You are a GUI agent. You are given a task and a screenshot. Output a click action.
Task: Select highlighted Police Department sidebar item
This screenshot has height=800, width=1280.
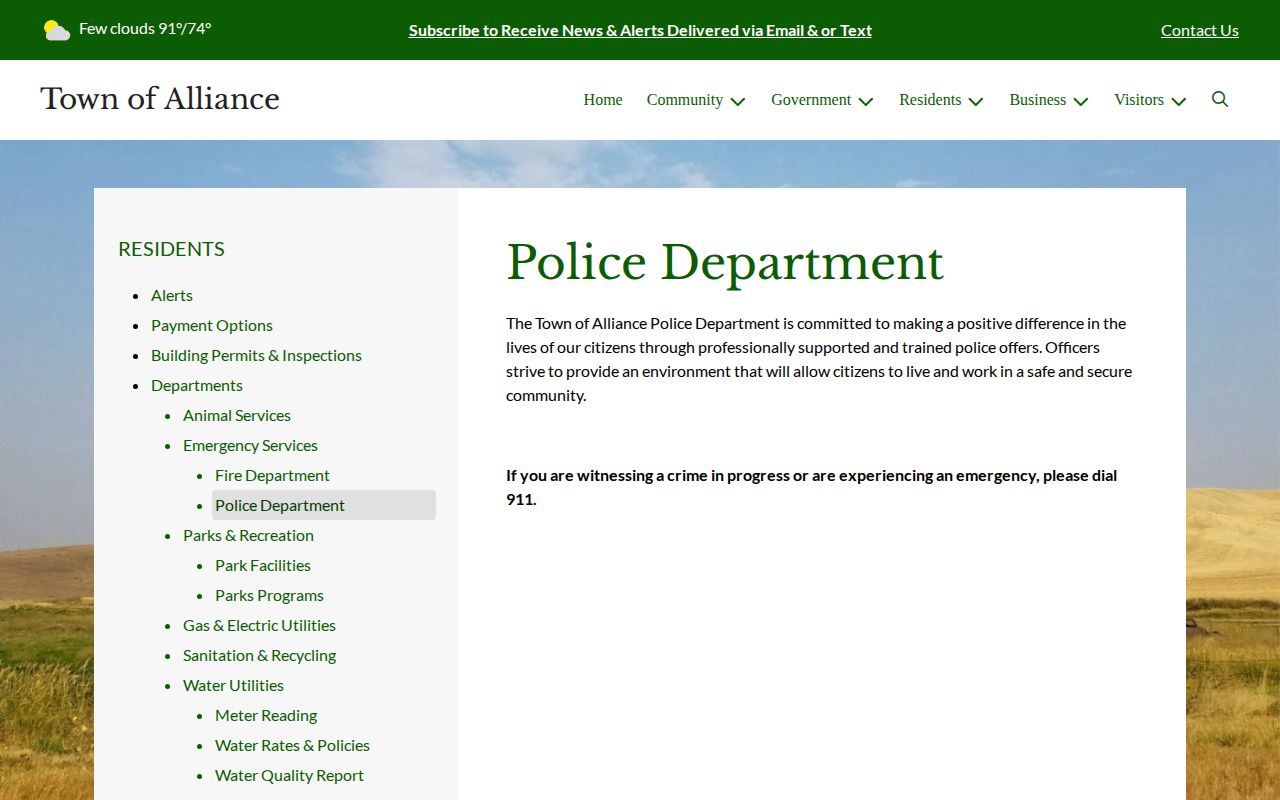(x=324, y=505)
